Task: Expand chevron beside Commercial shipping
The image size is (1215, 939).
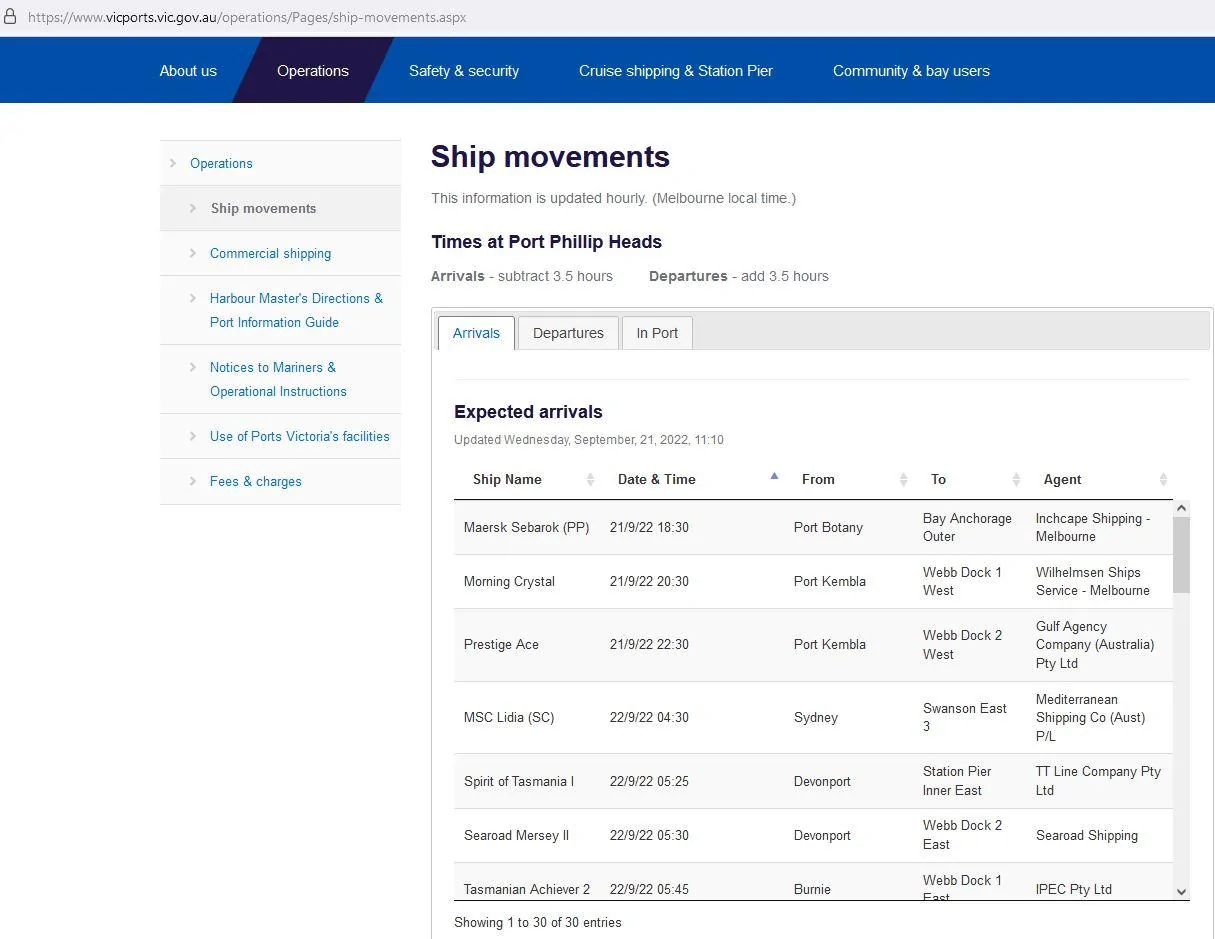Action: click(193, 253)
